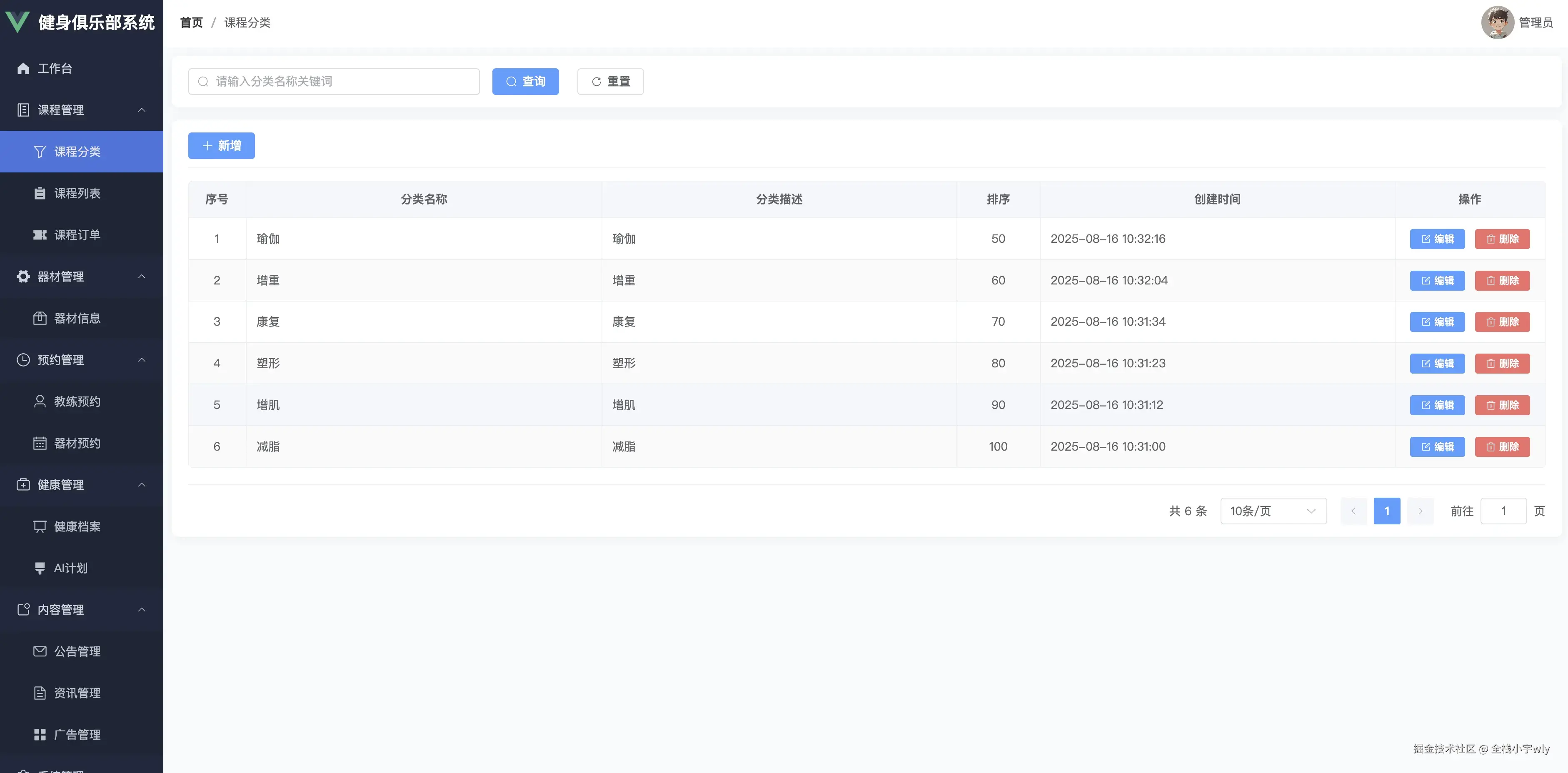
Task: Open 公告管理 envelope icon item
Action: point(77,651)
